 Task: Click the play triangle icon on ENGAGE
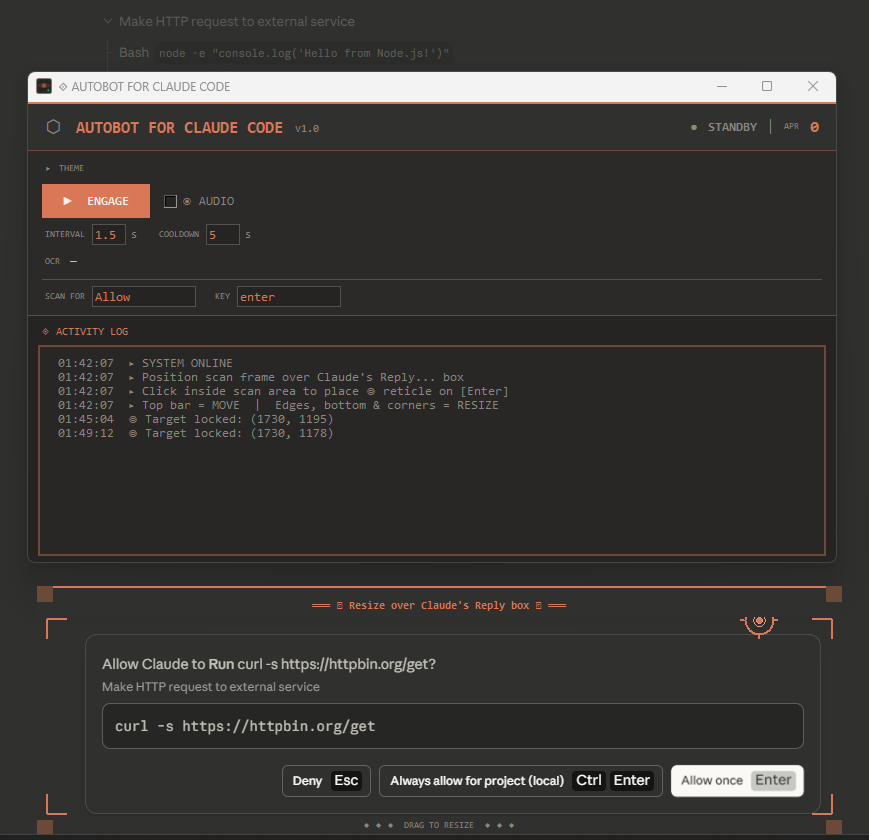click(67, 201)
